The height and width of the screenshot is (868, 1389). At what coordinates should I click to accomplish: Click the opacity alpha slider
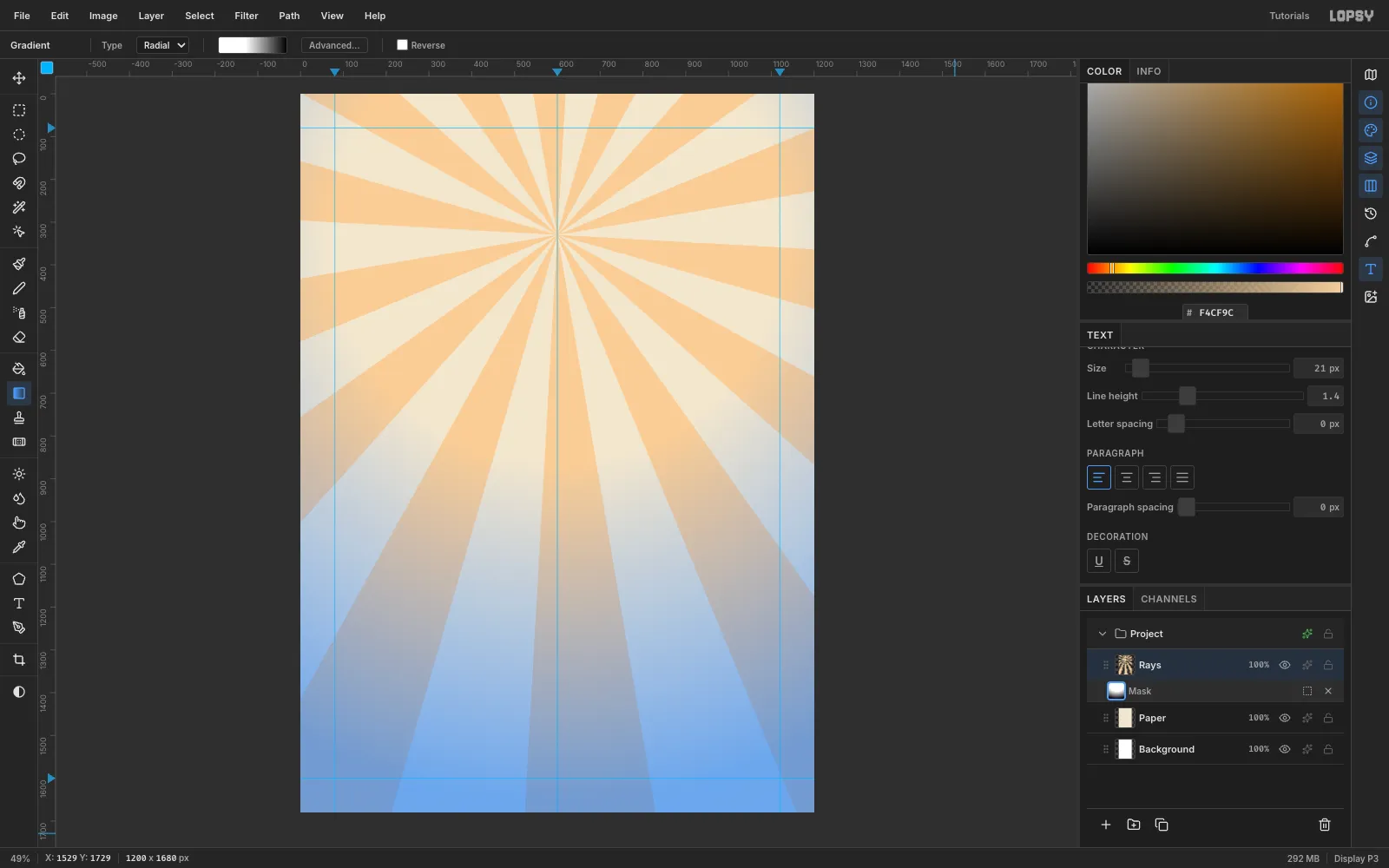tap(1215, 287)
